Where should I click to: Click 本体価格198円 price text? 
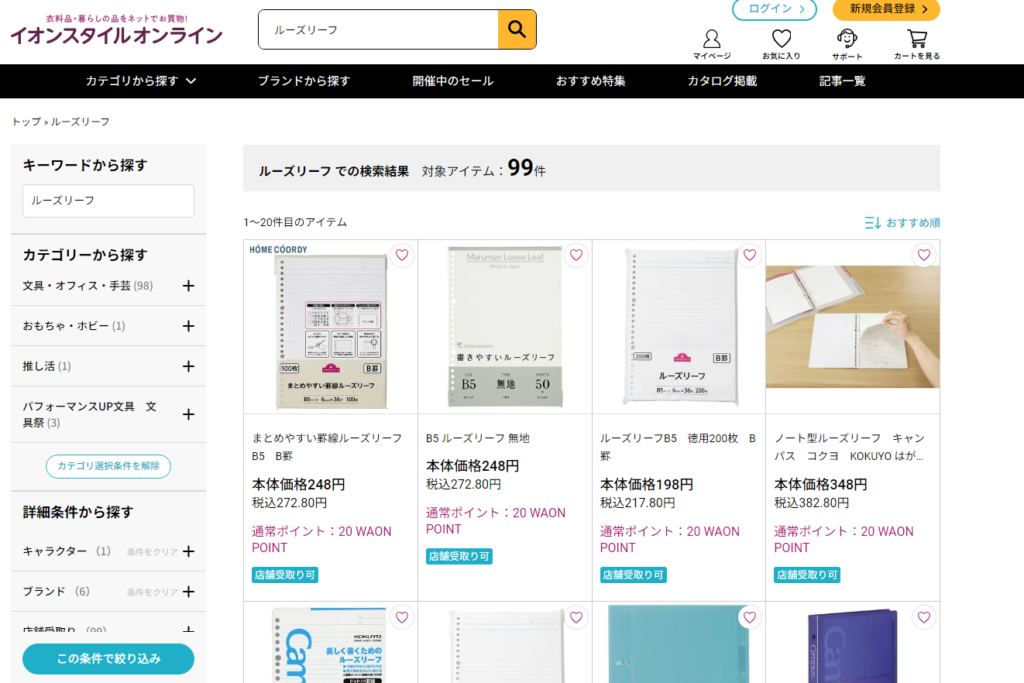(647, 484)
